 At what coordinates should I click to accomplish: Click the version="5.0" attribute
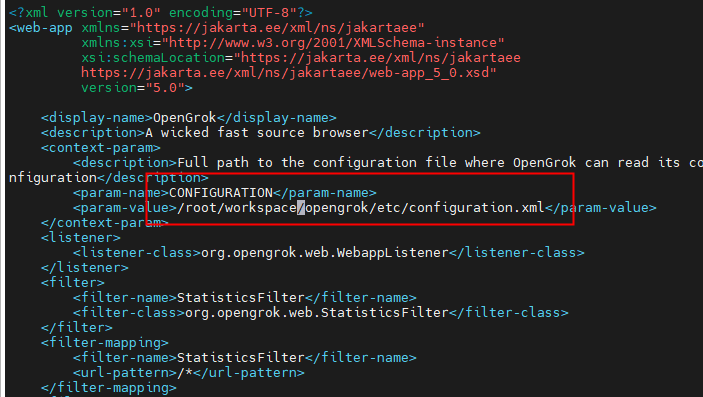click(x=133, y=87)
